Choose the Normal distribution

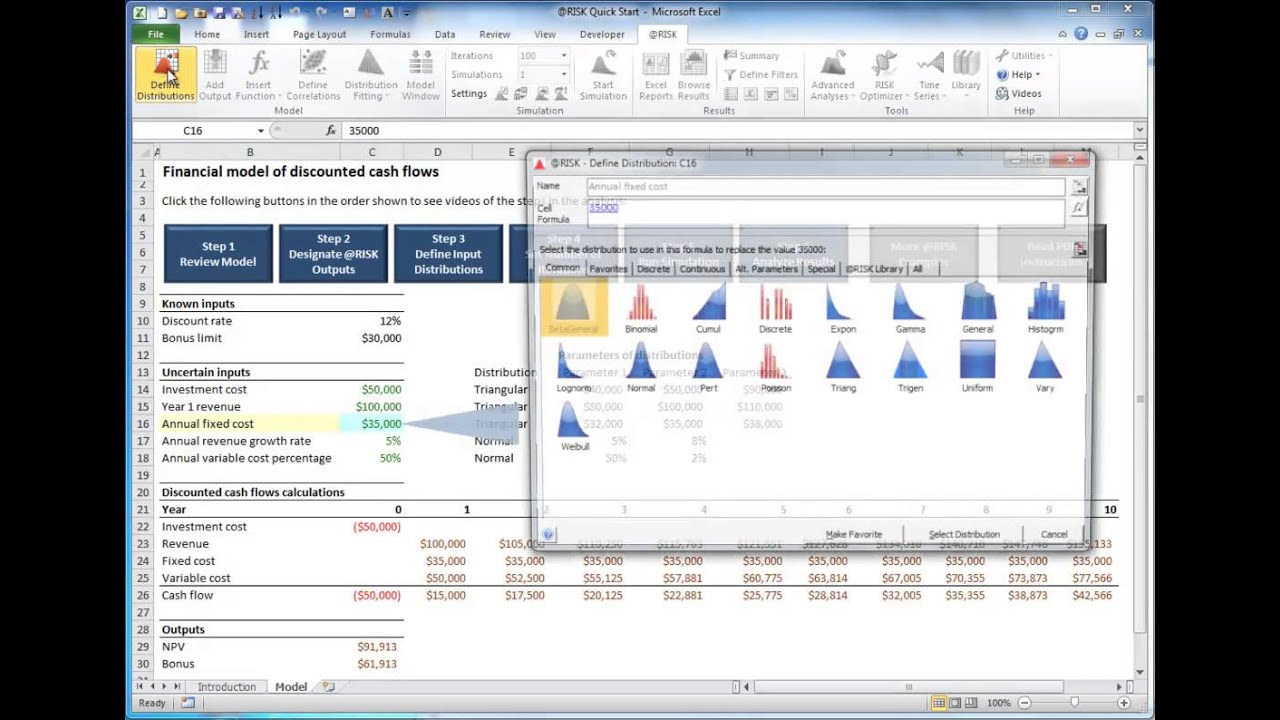tap(641, 367)
